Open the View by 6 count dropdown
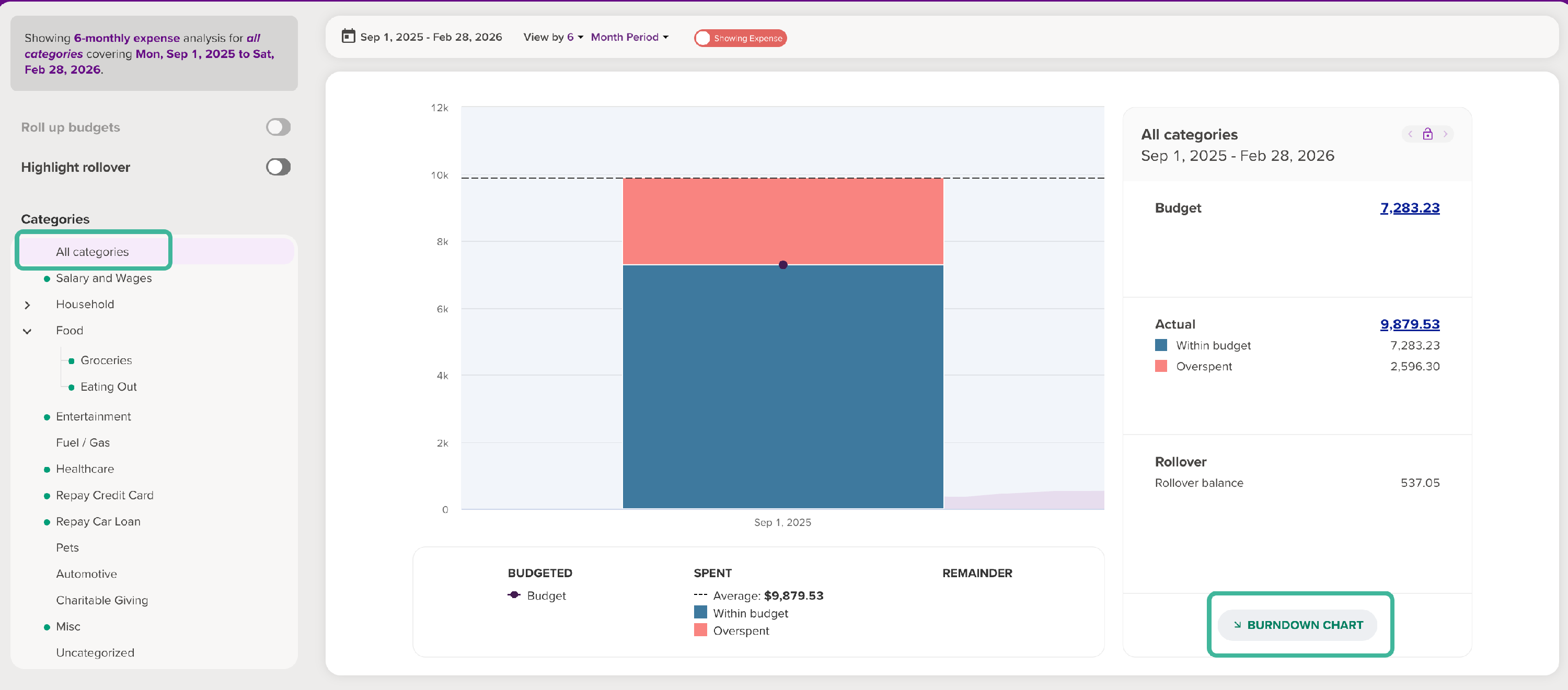Screen dimensions: 1568x690 click(x=574, y=37)
